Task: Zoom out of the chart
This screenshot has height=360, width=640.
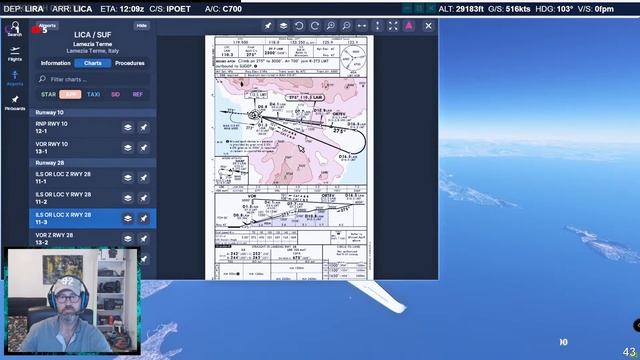Action: (x=346, y=26)
